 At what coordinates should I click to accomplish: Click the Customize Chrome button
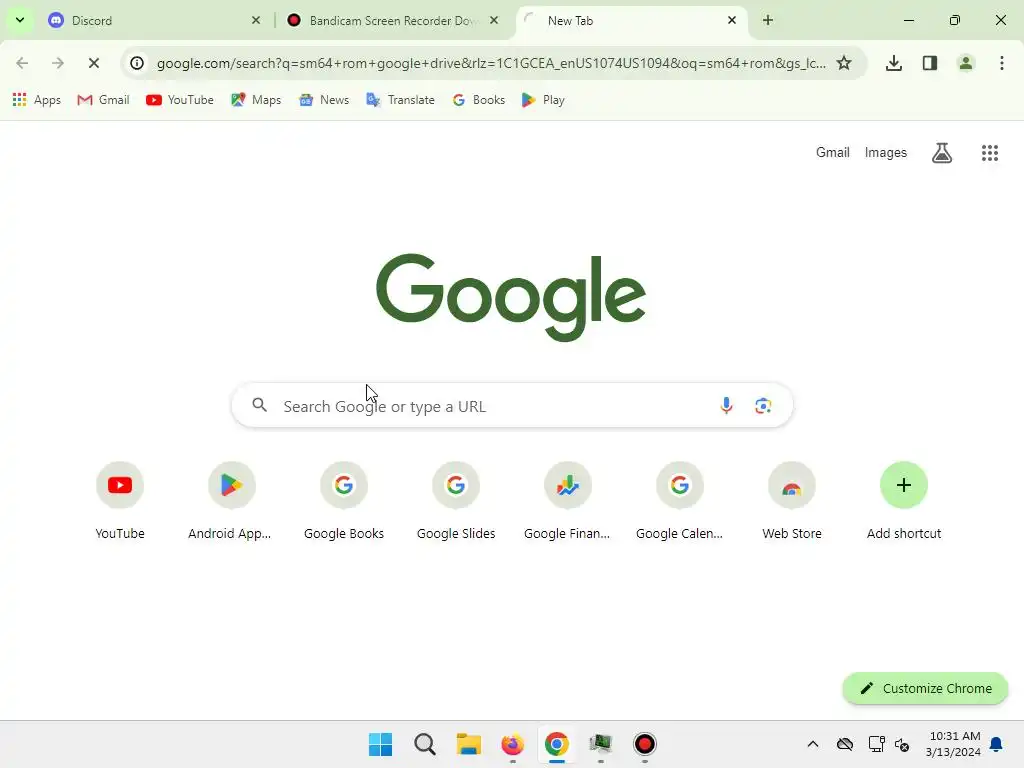click(925, 688)
